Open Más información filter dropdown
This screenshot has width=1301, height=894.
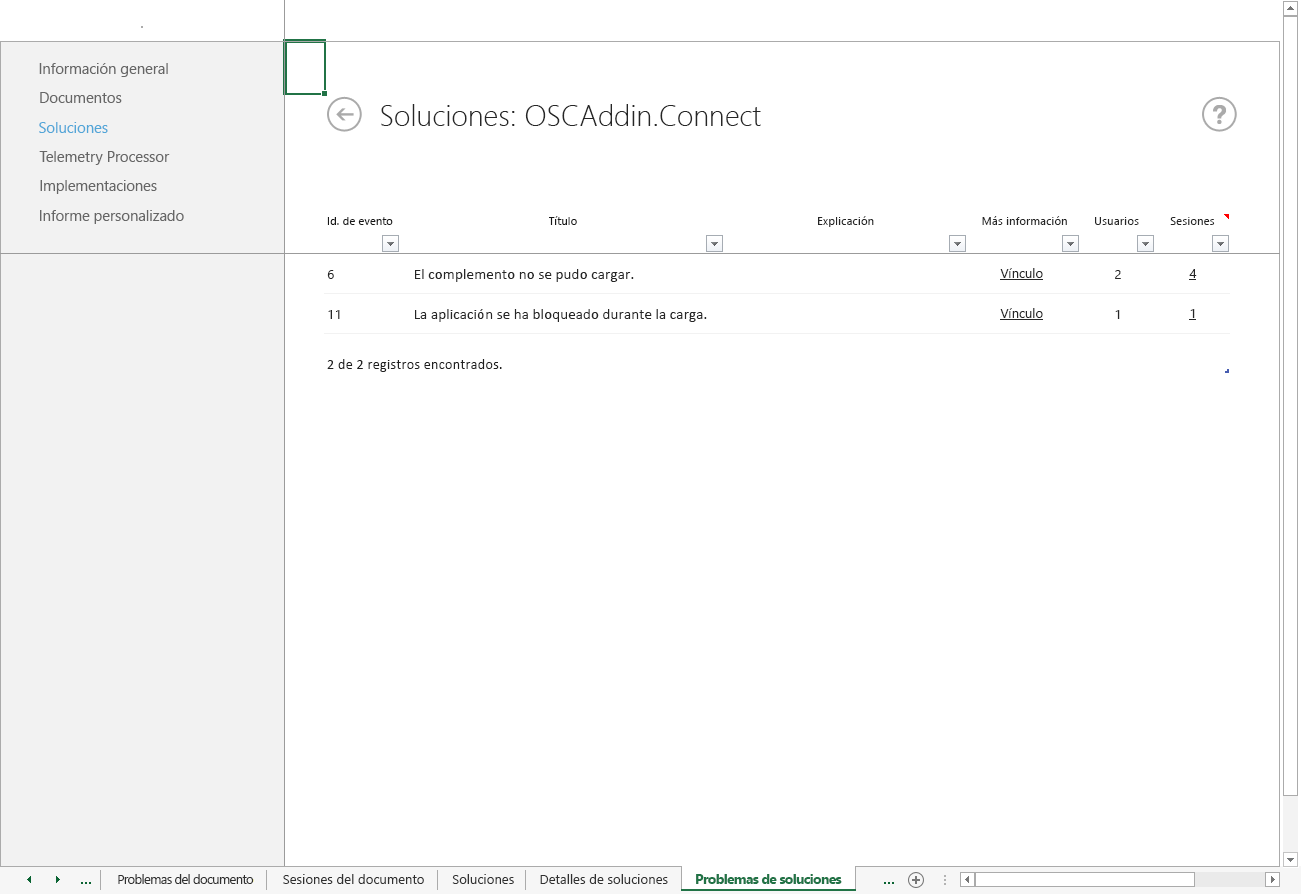tap(1070, 243)
